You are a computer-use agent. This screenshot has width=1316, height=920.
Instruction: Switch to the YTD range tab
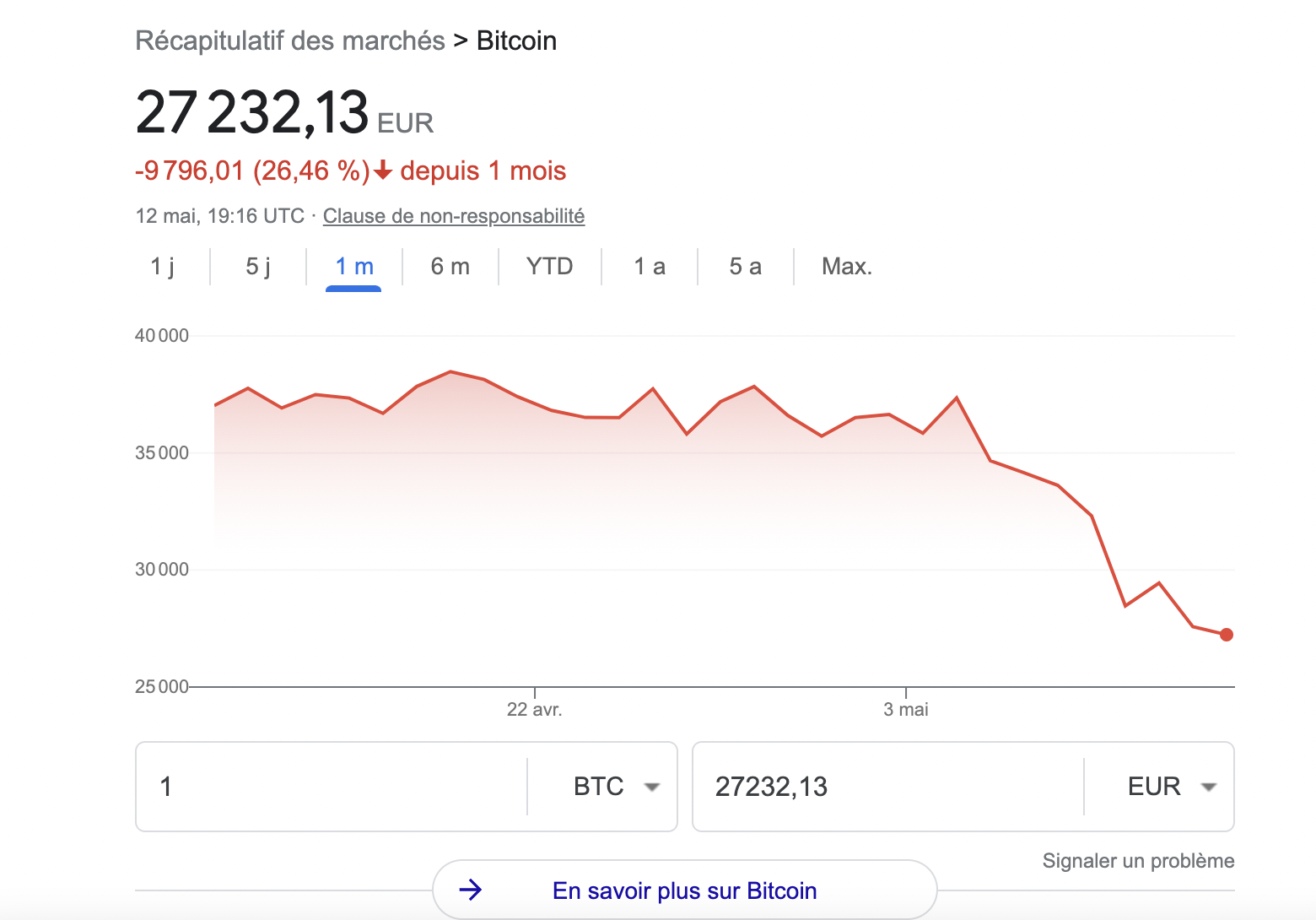point(549,267)
